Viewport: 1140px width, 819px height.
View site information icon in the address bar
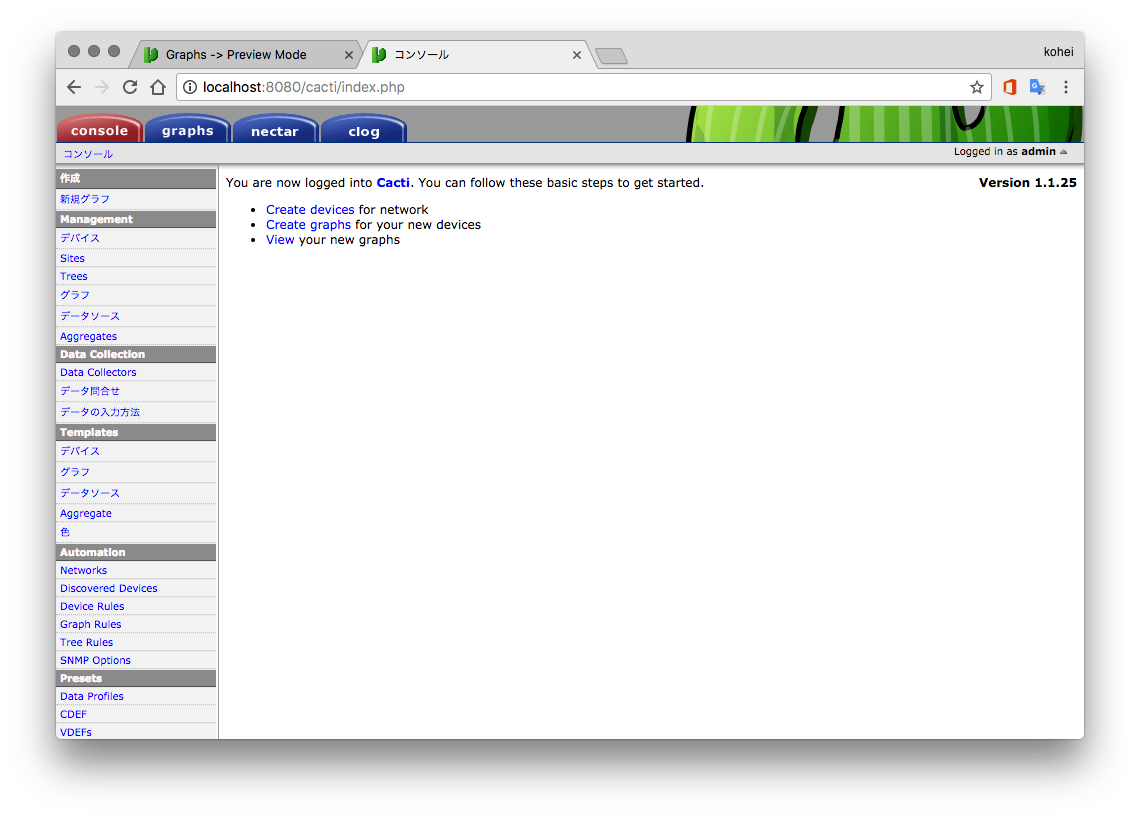pos(190,87)
